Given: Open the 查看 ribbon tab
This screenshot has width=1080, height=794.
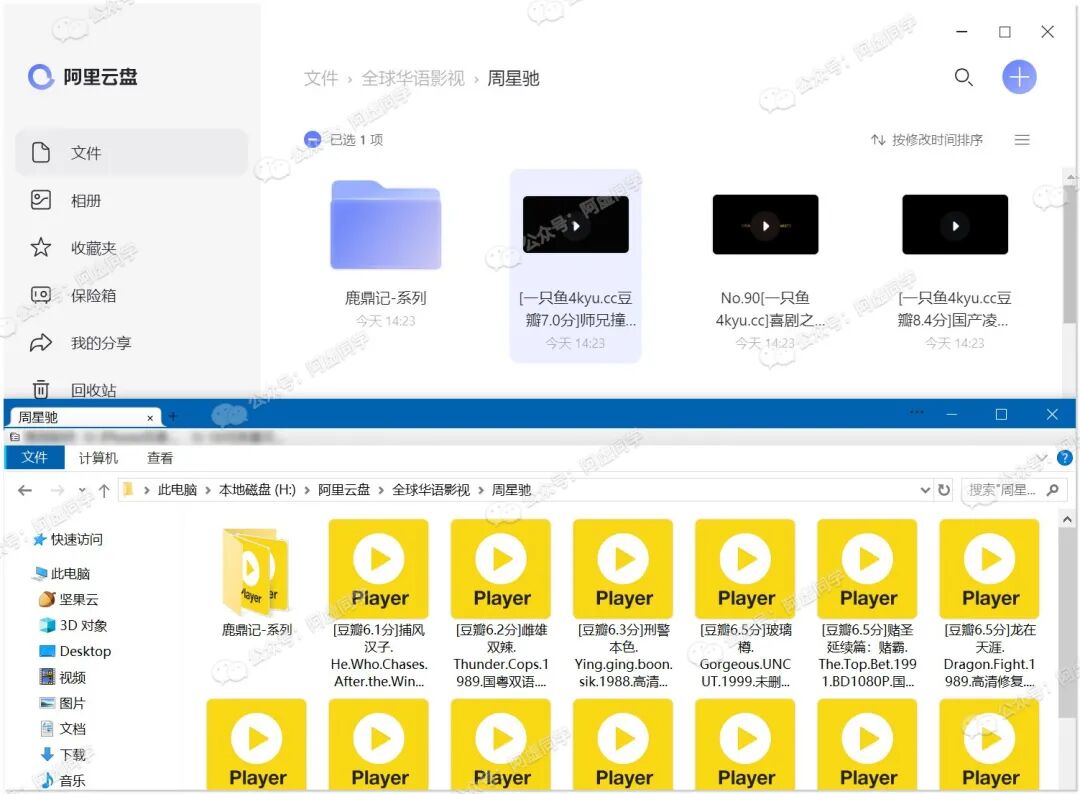Looking at the screenshot, I should tap(160, 458).
